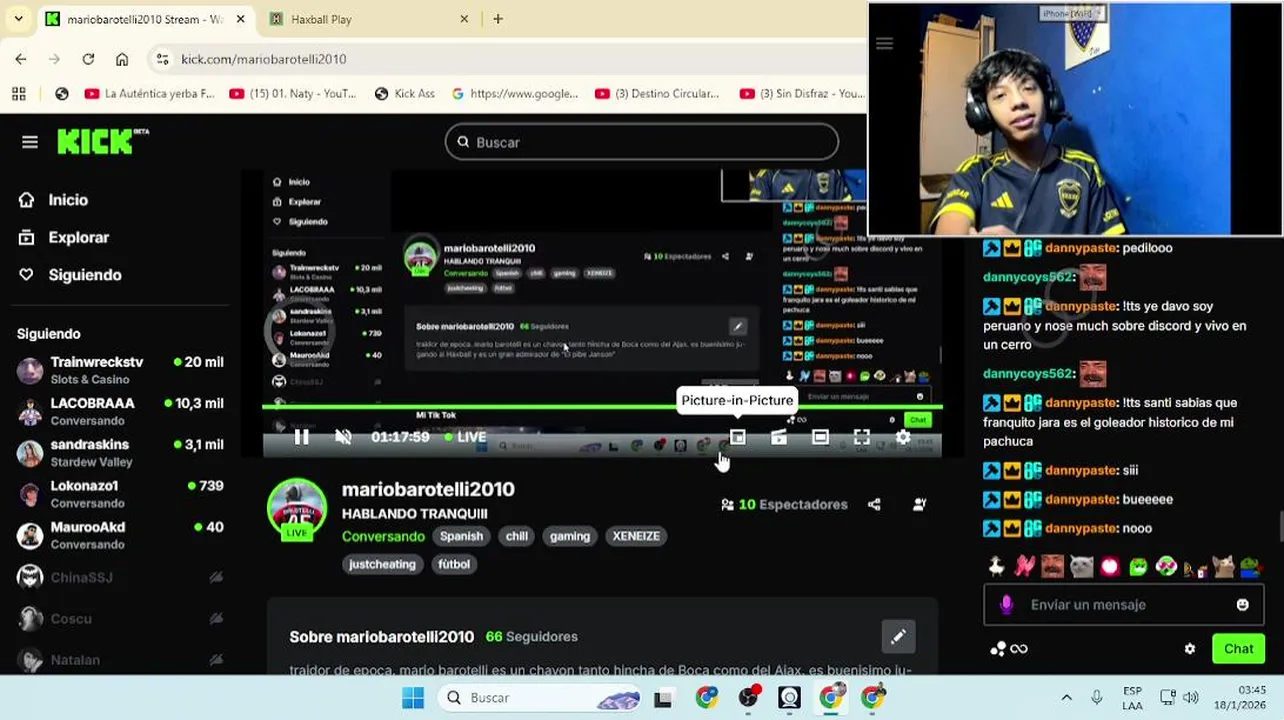Select the open-mouth cat emote
Viewport: 1284px width, 720px height.
[1224, 566]
